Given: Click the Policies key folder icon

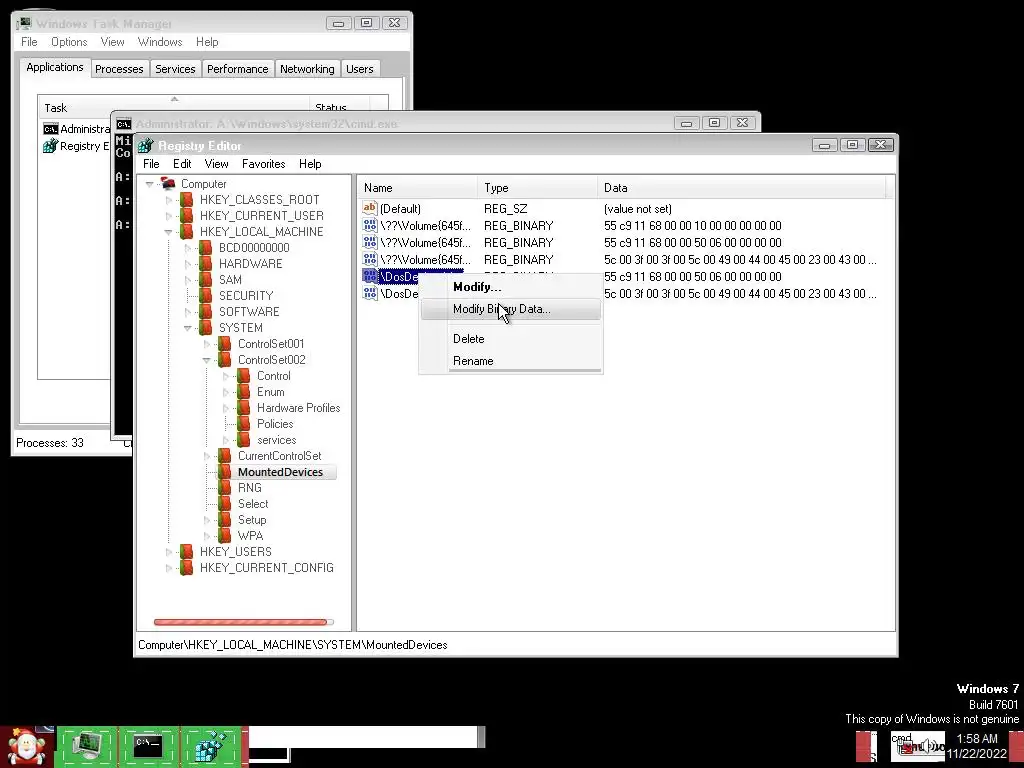Looking at the screenshot, I should pos(244,424).
